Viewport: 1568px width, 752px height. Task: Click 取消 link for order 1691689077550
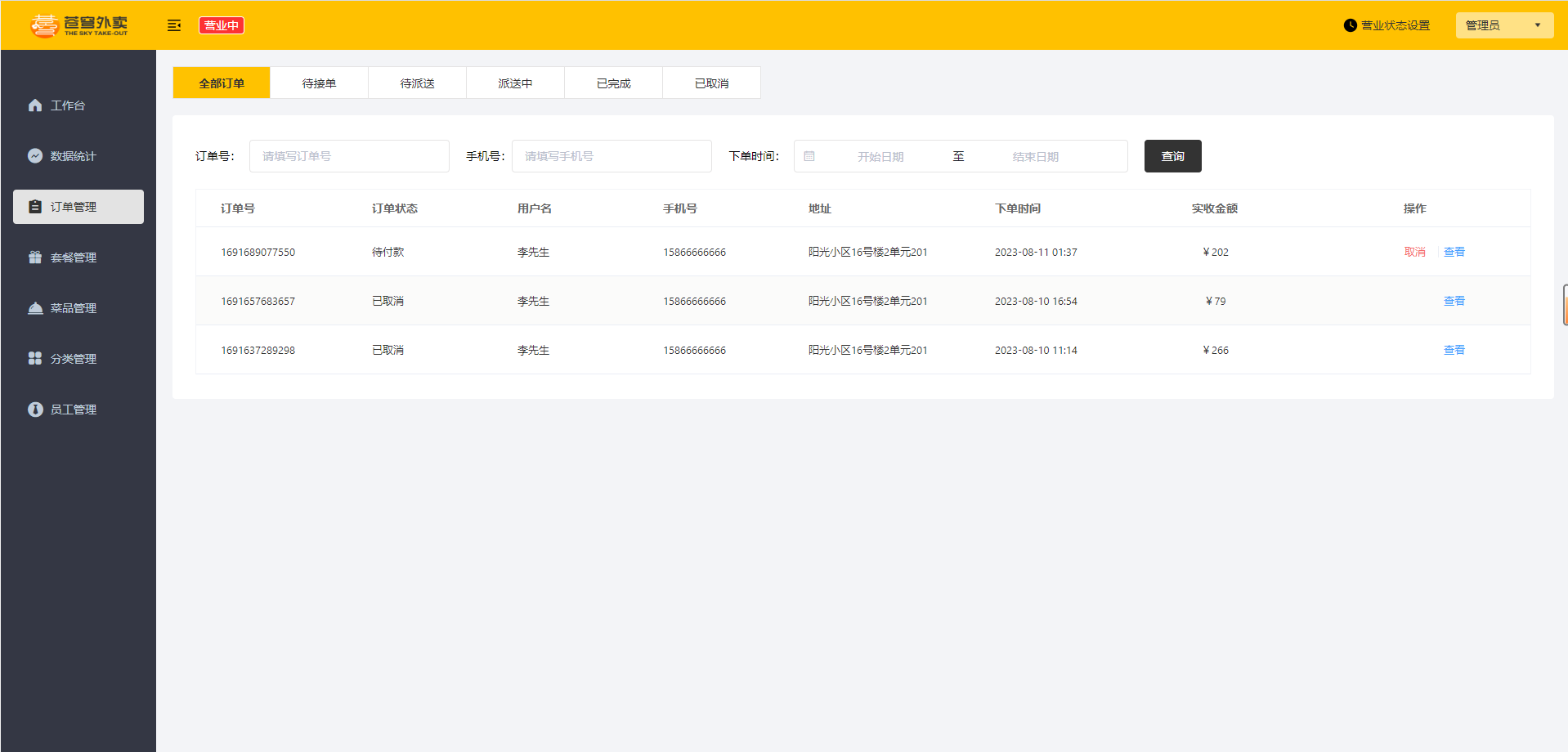(1415, 252)
